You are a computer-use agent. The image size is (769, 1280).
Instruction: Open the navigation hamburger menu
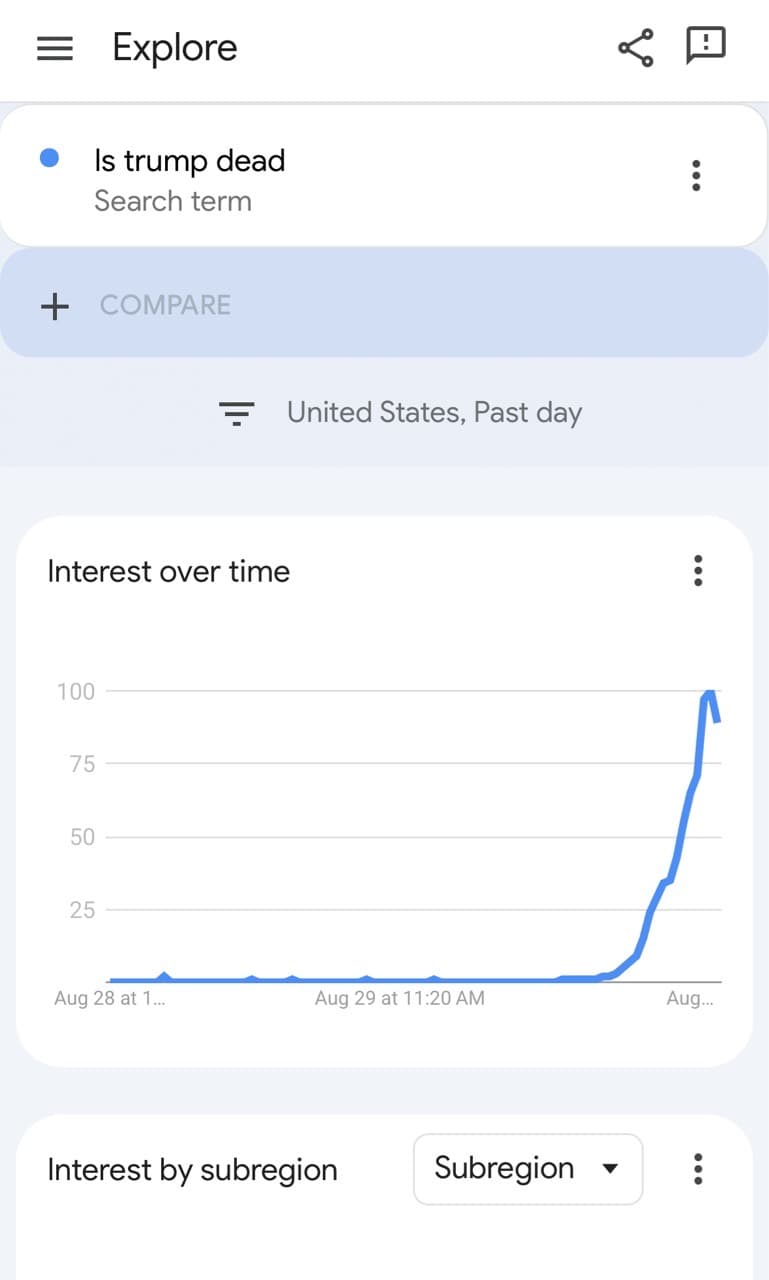[x=55, y=48]
